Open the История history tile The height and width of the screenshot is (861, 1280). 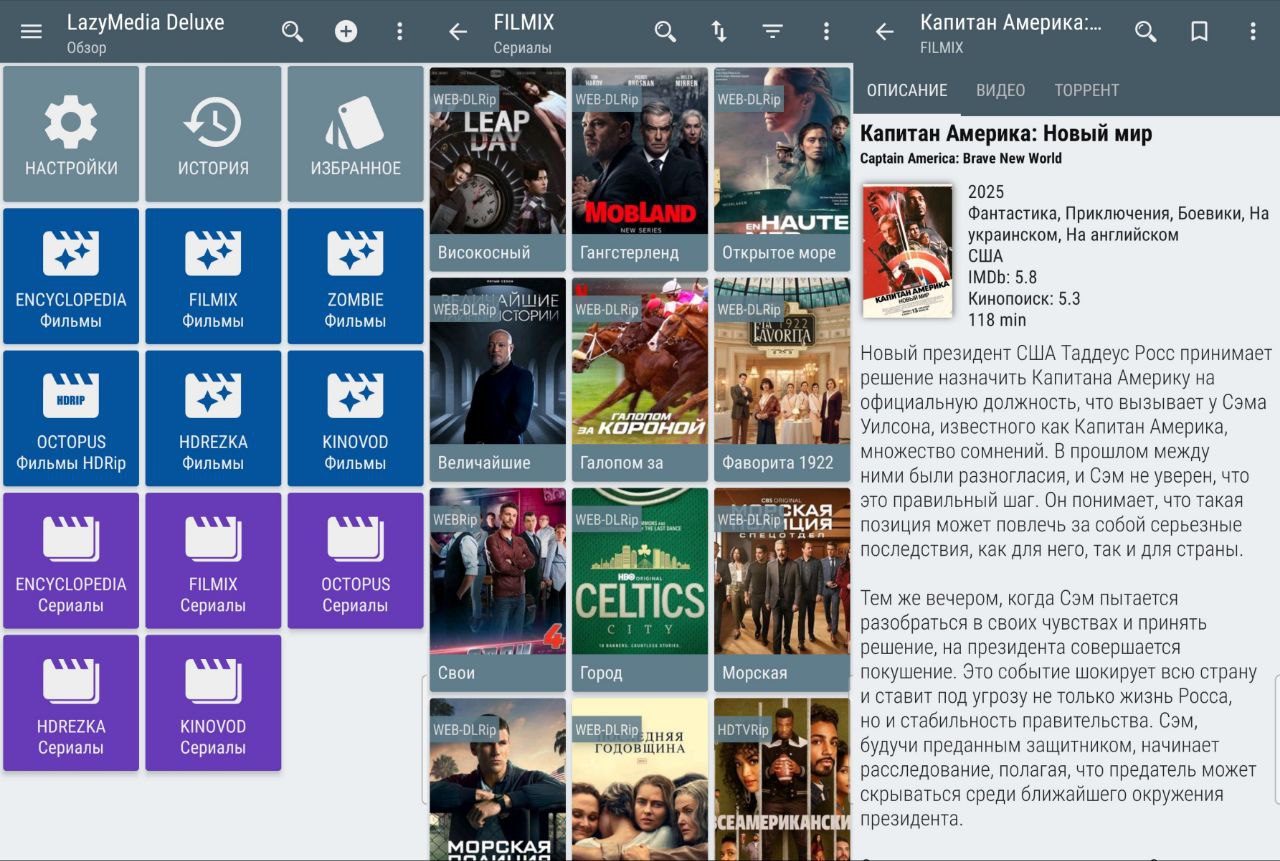(x=213, y=134)
